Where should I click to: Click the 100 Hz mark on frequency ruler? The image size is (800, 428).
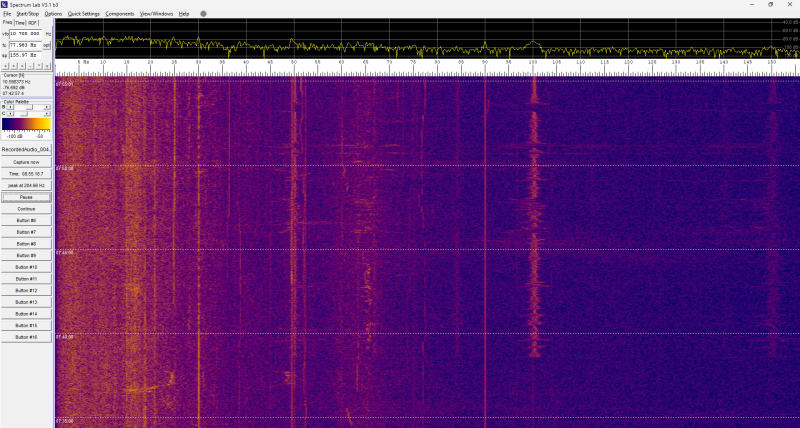533,62
